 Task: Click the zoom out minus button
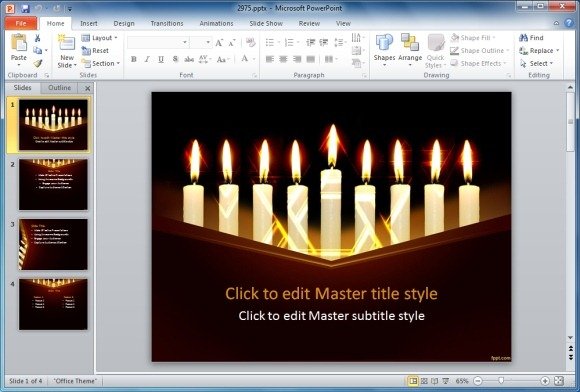tap(478, 381)
